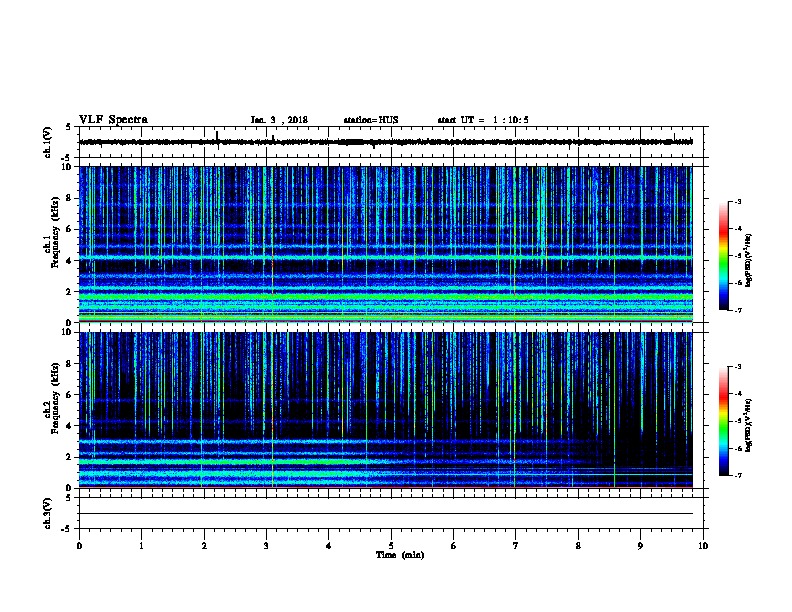Click the "ch.3(V)" axis label
Viewport: 792px width, 612px height.
point(47,513)
